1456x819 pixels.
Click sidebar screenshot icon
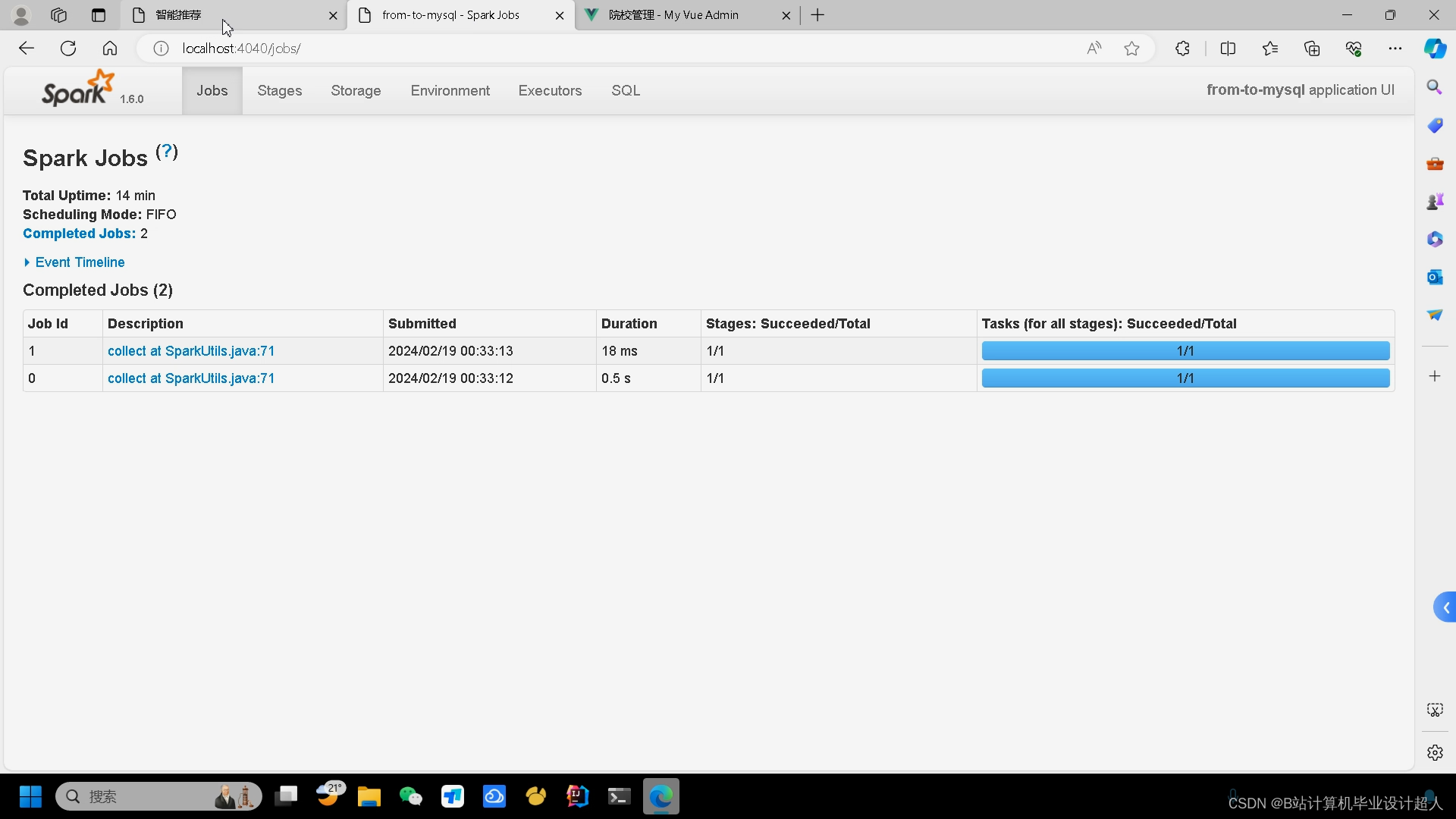click(x=1435, y=710)
